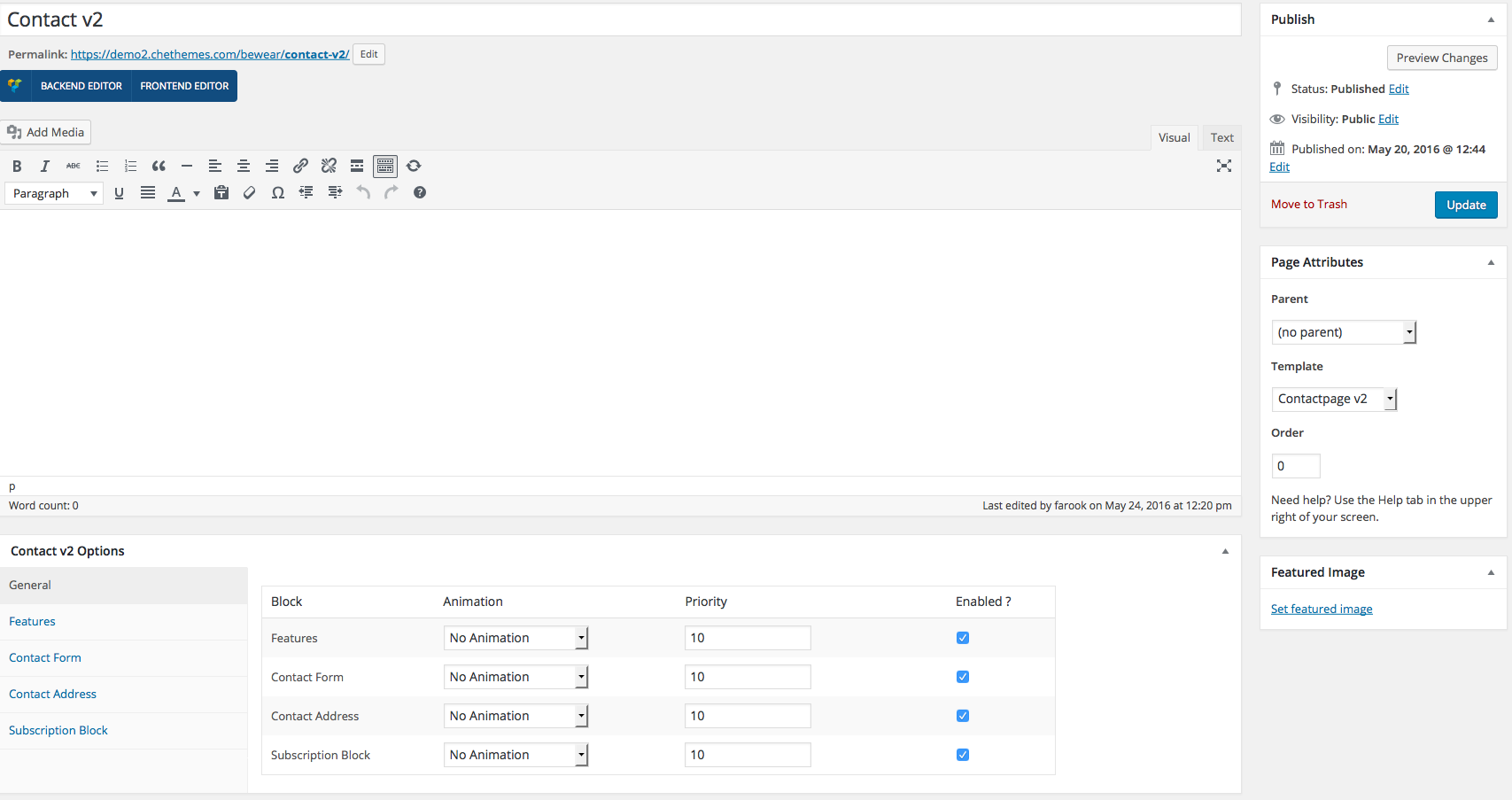
Task: Open the Backend Editor
Action: 81,86
